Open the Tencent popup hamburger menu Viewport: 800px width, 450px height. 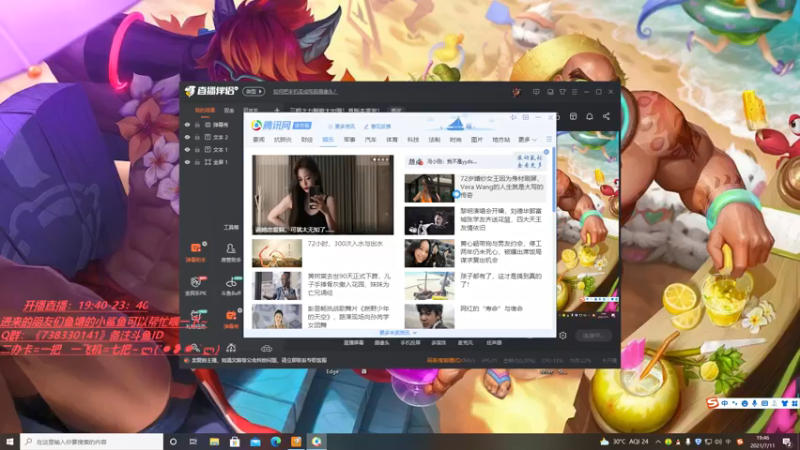[x=549, y=139]
